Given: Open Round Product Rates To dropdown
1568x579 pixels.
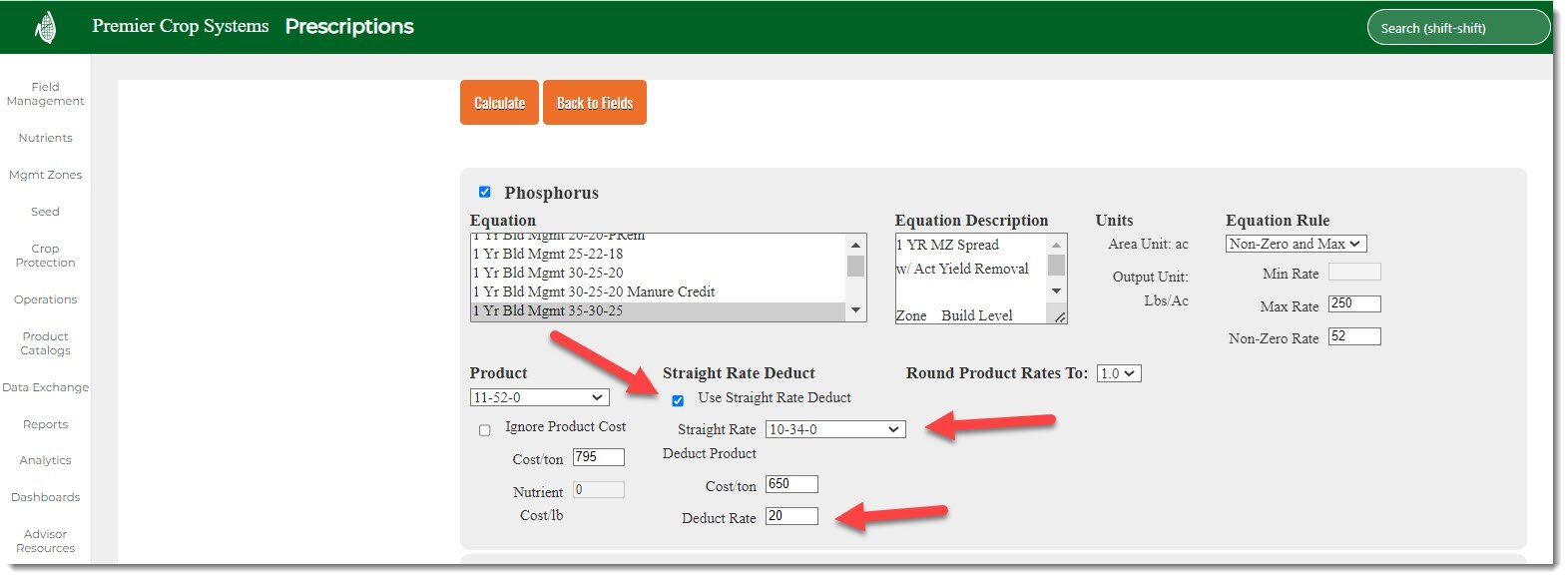Looking at the screenshot, I should click(x=1118, y=373).
